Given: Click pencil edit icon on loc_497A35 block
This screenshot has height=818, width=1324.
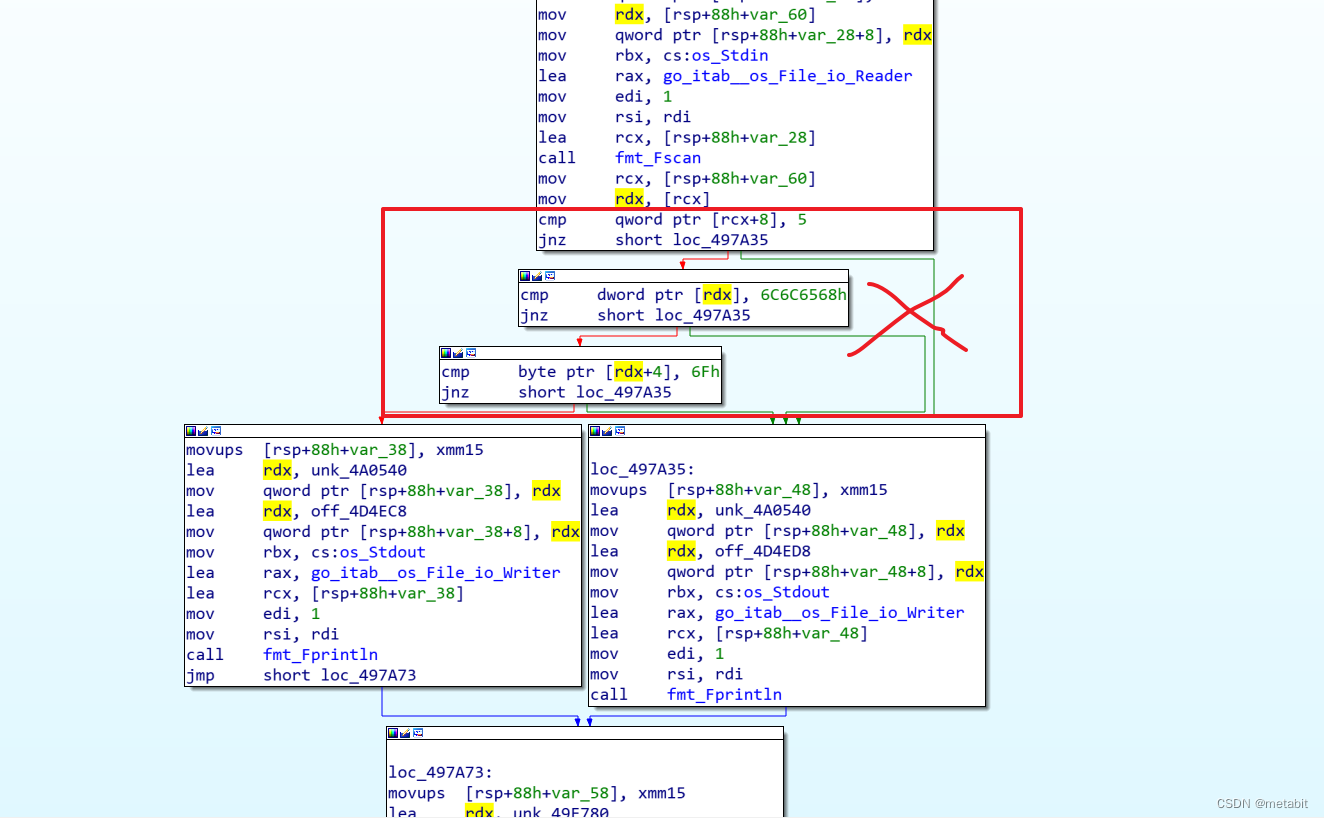Looking at the screenshot, I should 607,431.
